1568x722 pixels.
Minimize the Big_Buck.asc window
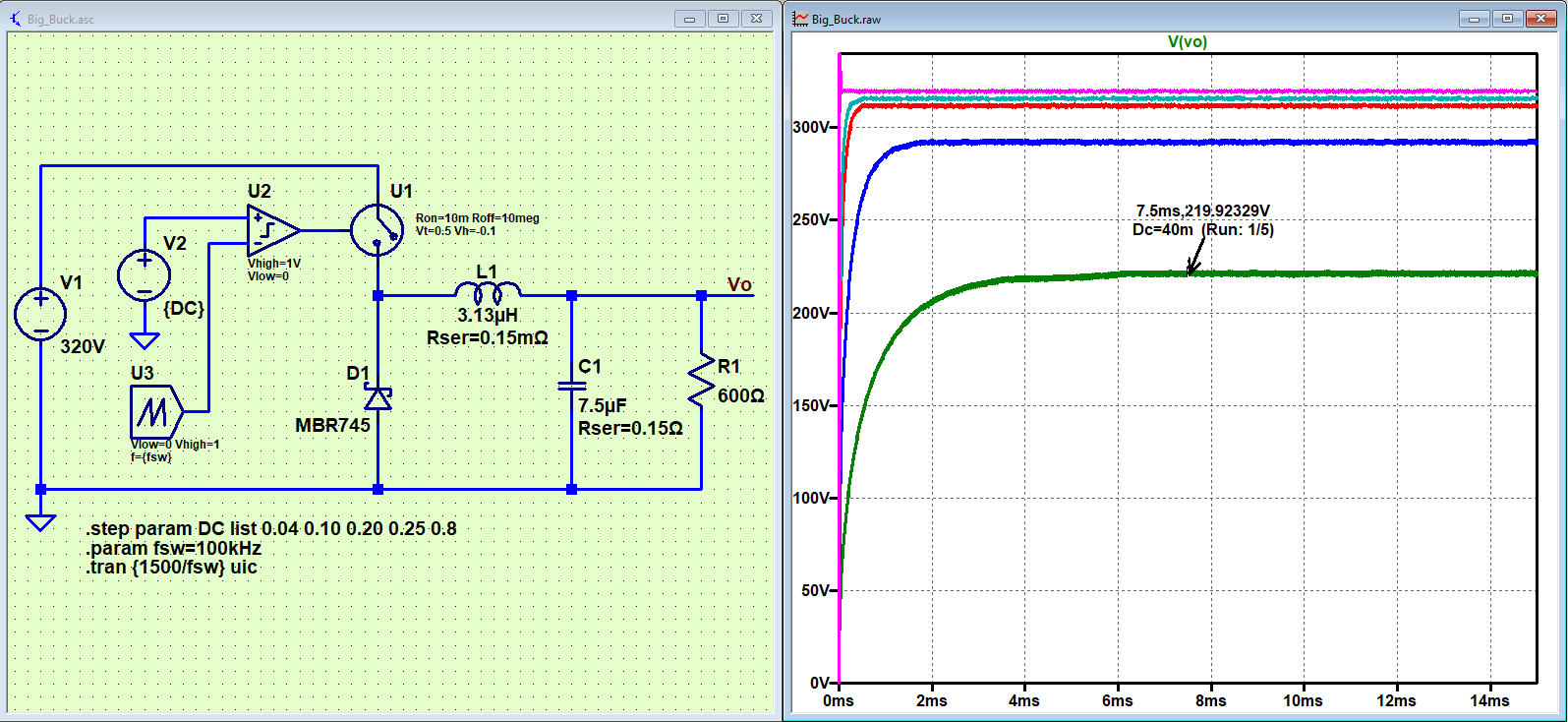tap(689, 19)
